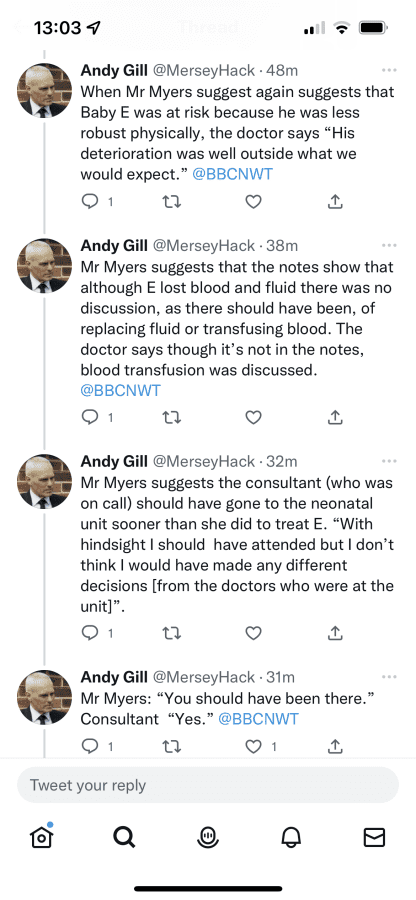416x900 pixels.
Task: Reply to the 48m Baby E tweet
Action: [x=90, y=201]
